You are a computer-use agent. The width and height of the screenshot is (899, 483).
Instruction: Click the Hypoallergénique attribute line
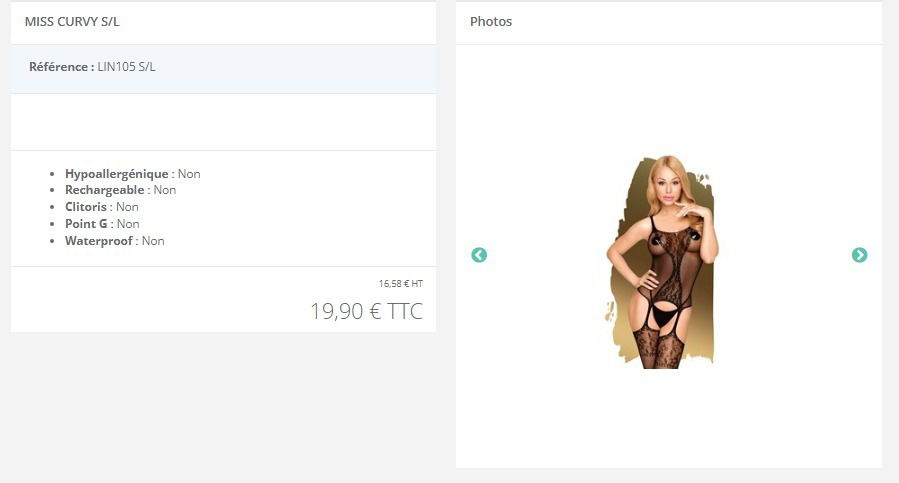click(x=132, y=174)
